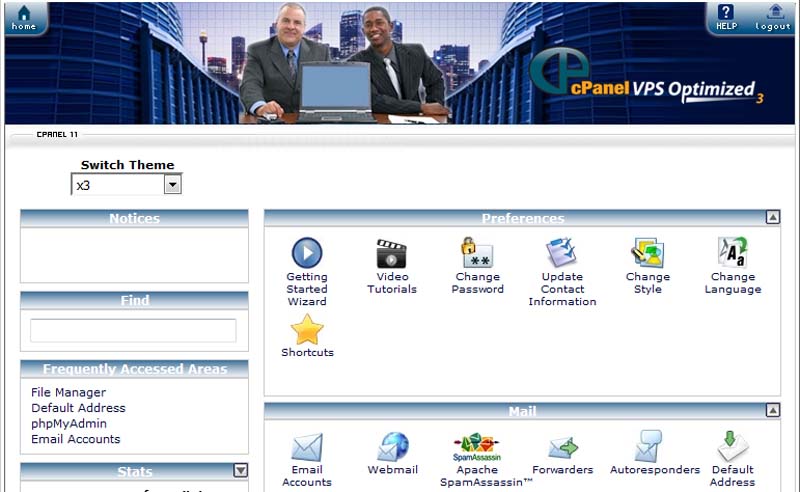Open Email Accounts from Frequently Accessed Areas
Screen dimensions: 800x492
(x=76, y=439)
